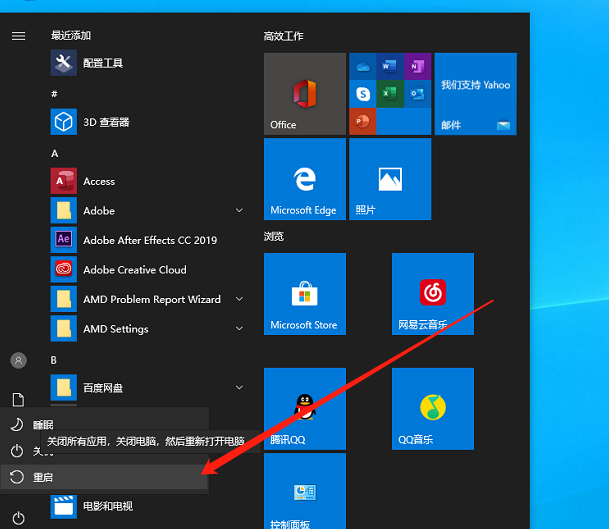Click the Access list label
This screenshot has height=529, width=609.
point(99,181)
